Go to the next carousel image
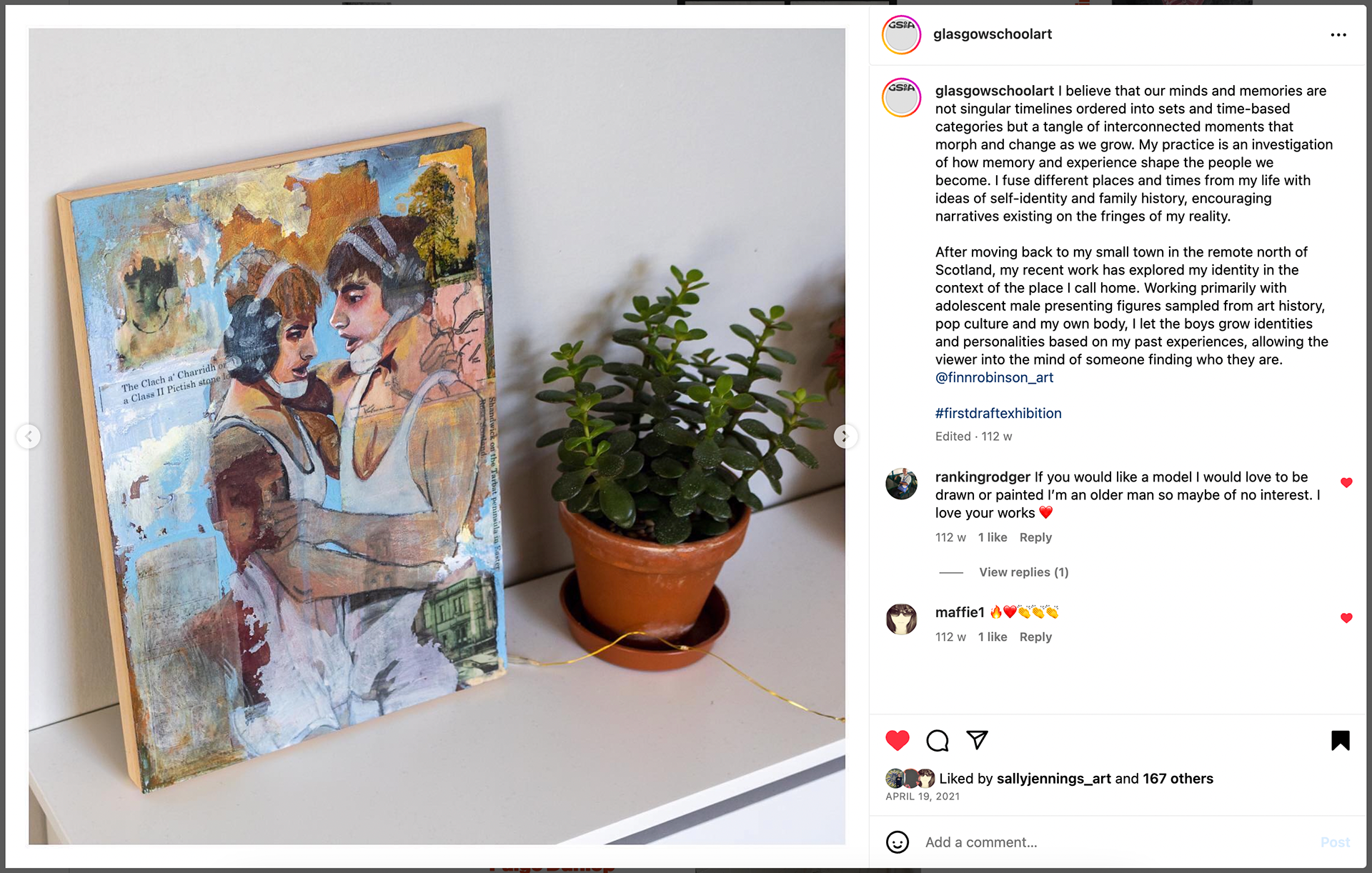This screenshot has height=873, width=1372. 845,436
